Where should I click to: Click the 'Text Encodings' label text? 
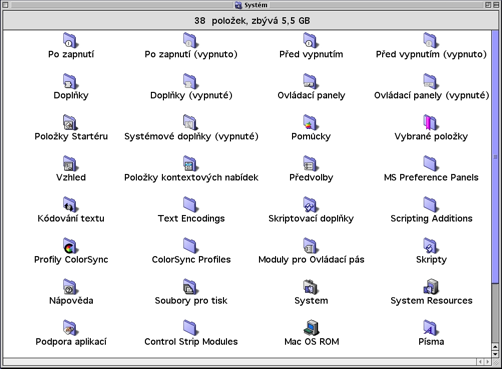click(191, 219)
